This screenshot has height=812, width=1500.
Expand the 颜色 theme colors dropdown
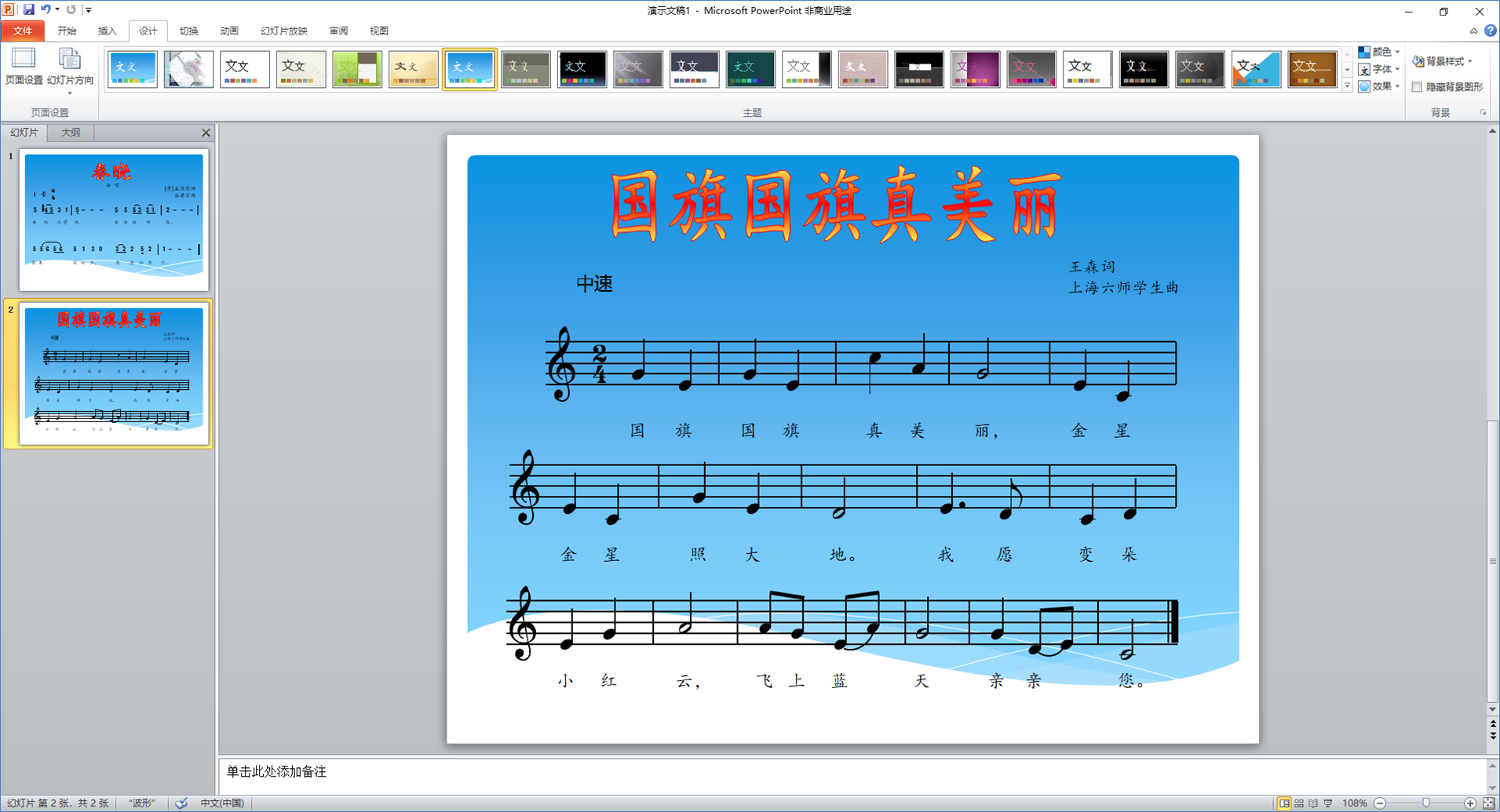click(1379, 52)
